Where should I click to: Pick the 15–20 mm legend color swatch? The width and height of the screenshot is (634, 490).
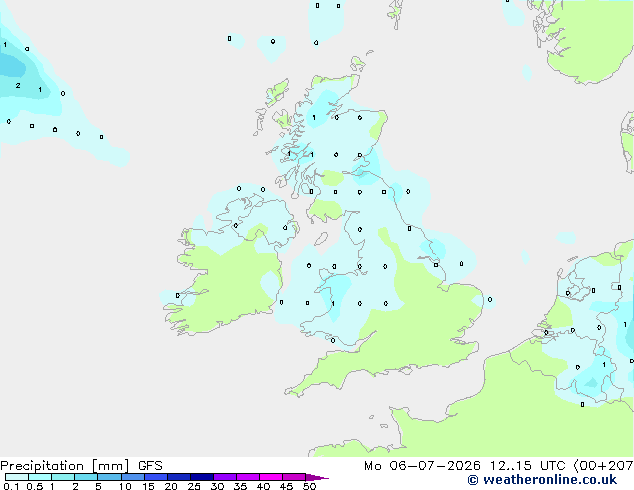click(x=156, y=477)
